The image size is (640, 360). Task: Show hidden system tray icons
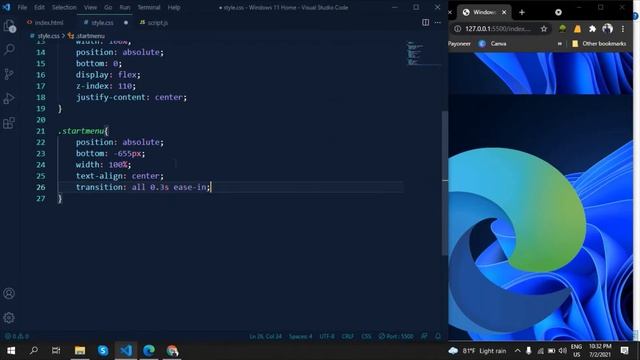coord(518,351)
